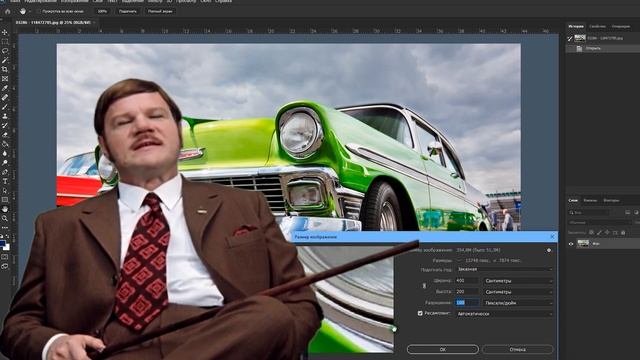Select the Lasso tool
This screenshot has height=360, width=640.
tap(5, 51)
